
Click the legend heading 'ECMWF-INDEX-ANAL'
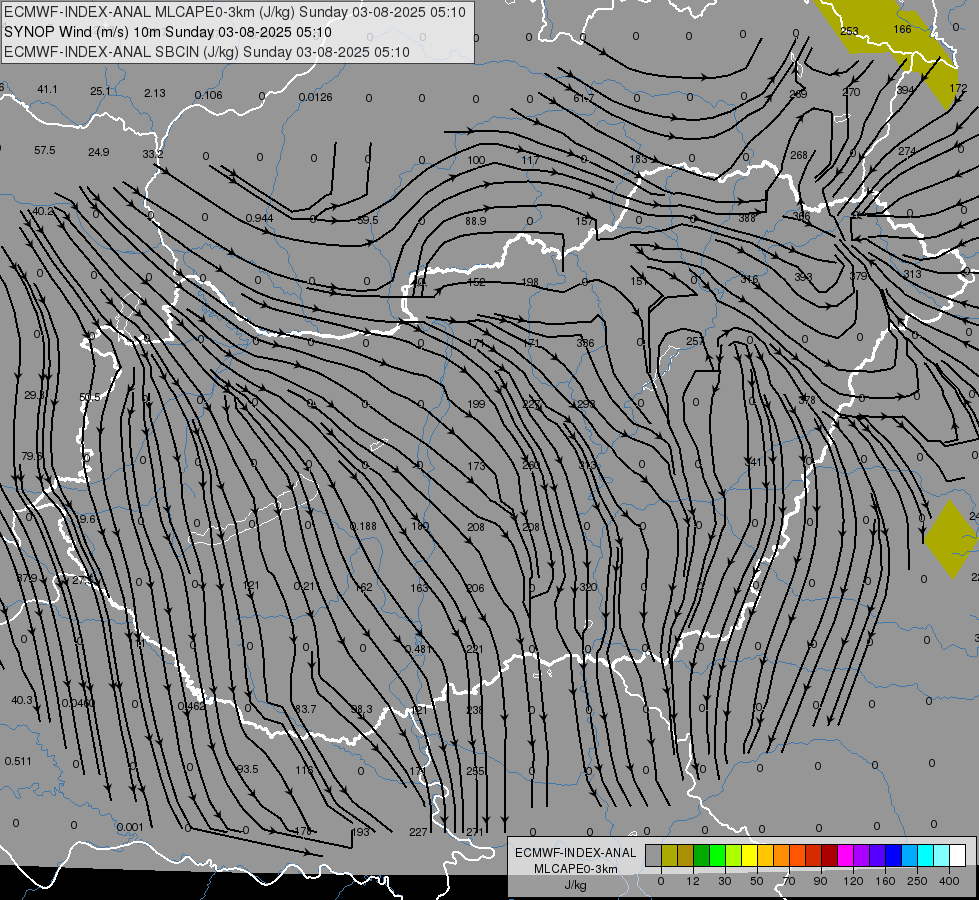pyautogui.click(x=575, y=853)
